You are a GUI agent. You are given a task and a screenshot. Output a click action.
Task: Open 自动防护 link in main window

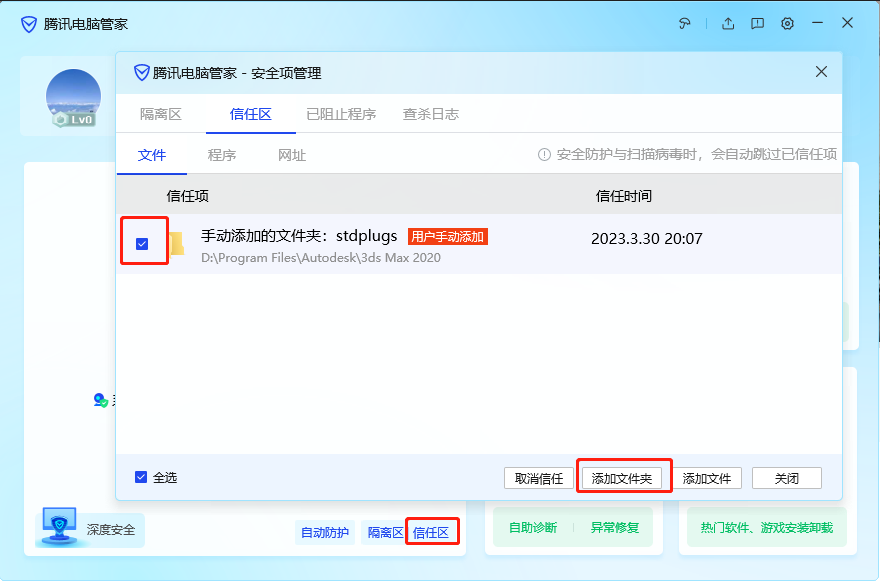pos(324,533)
